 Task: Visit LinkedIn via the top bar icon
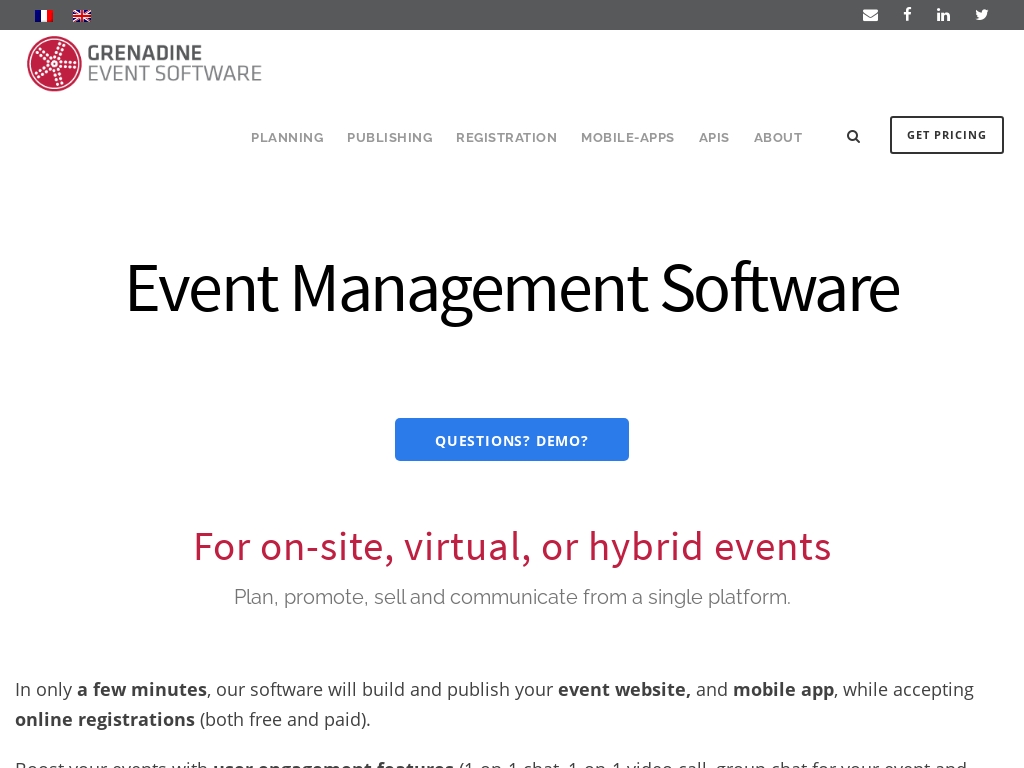(x=943, y=15)
